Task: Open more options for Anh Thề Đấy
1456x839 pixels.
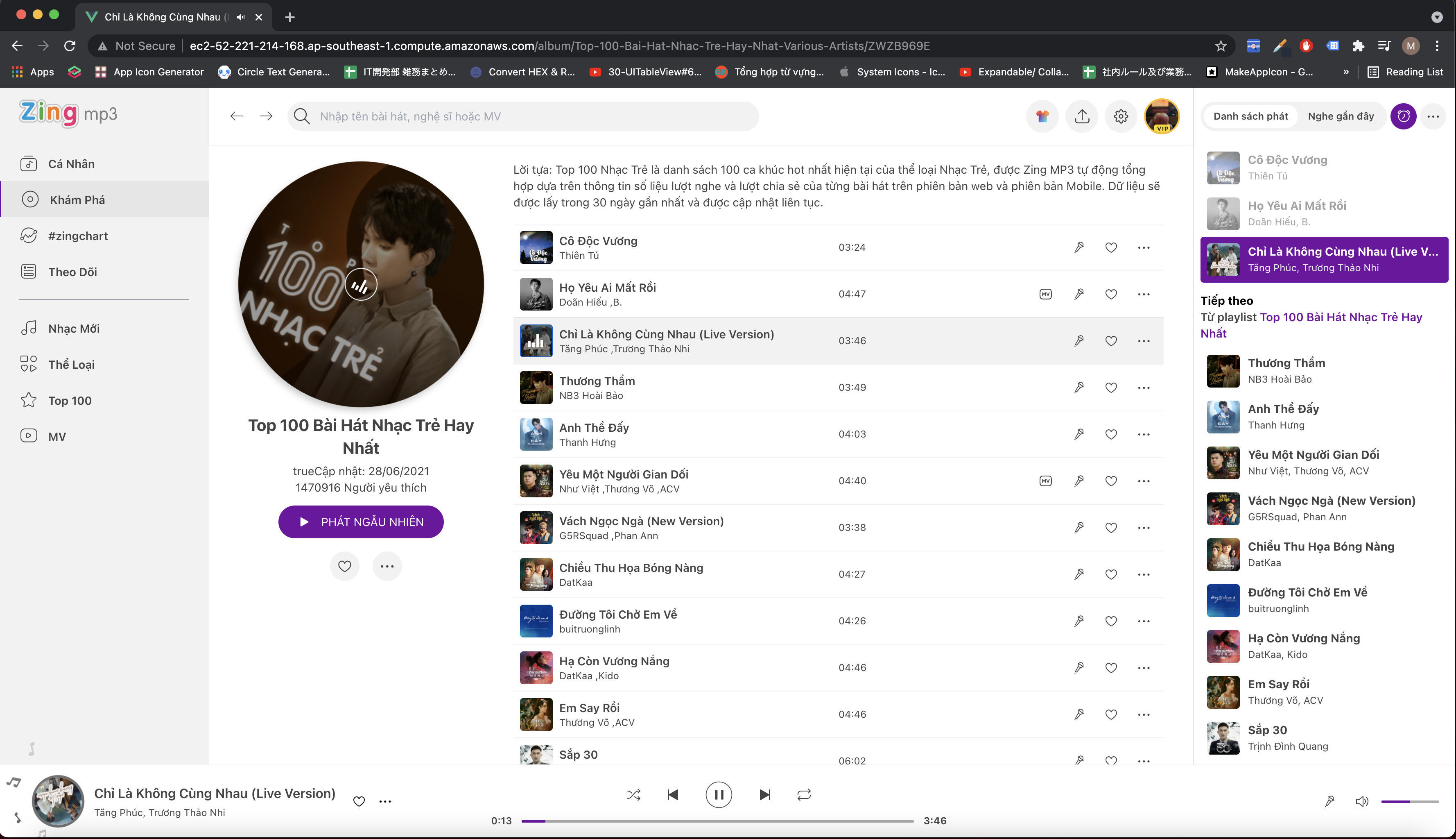Action: click(1143, 434)
